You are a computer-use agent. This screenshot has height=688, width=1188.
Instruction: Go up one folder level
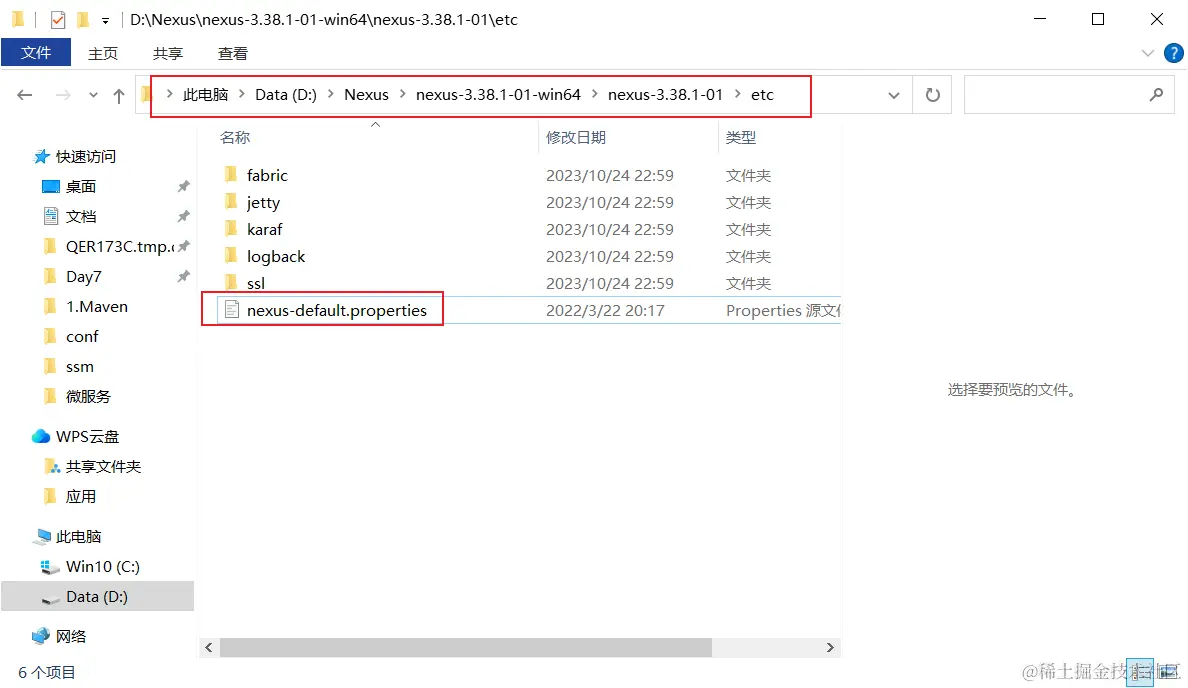[119, 95]
